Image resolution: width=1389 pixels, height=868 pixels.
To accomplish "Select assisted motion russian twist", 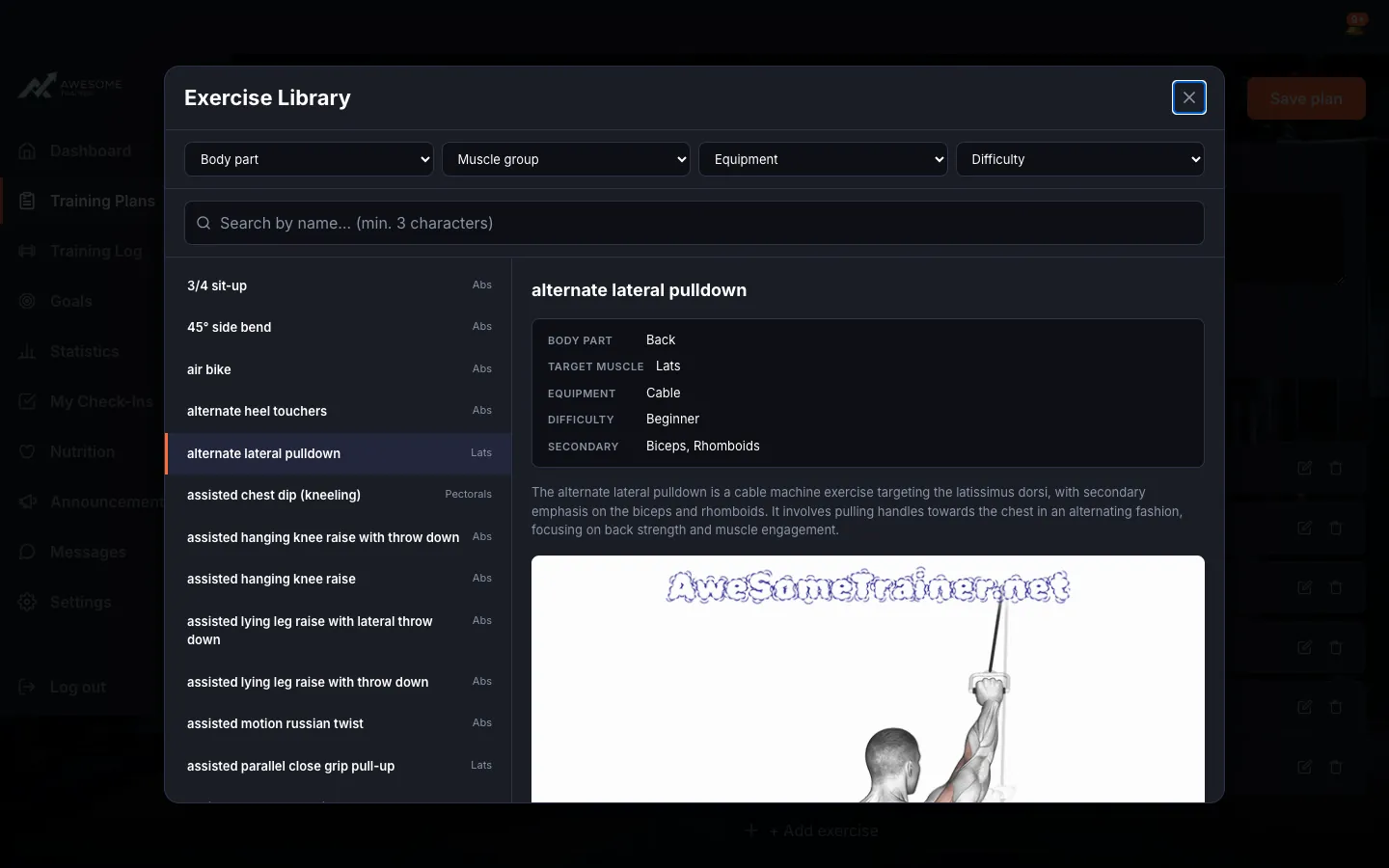I will (339, 723).
